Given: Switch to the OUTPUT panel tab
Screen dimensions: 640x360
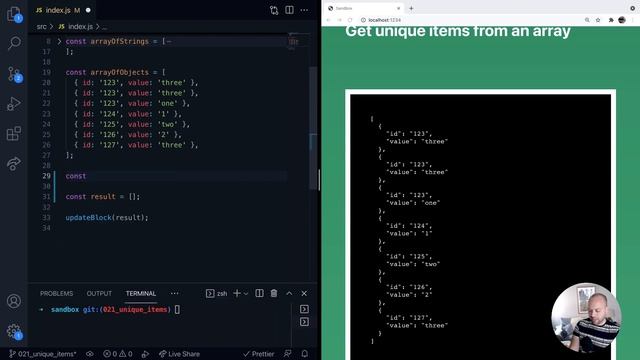Looking at the screenshot, I should coord(99,293).
